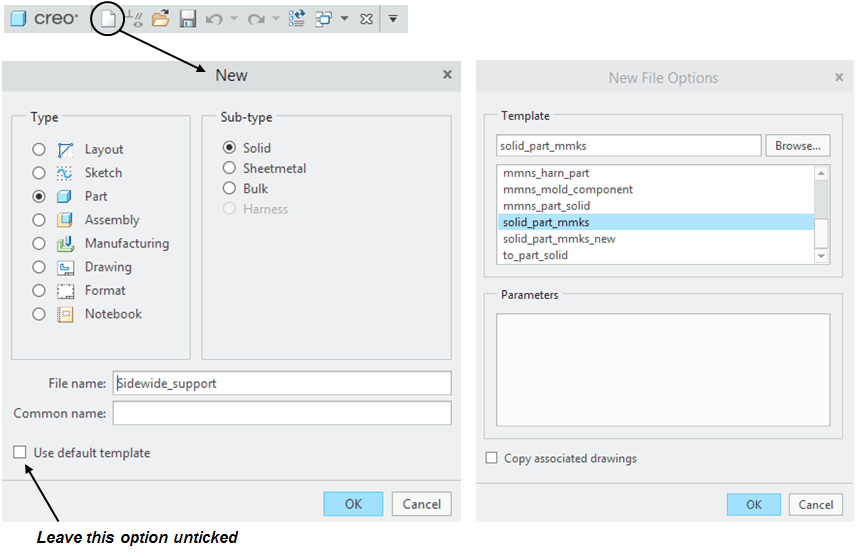Click the Save disk icon

click(188, 19)
